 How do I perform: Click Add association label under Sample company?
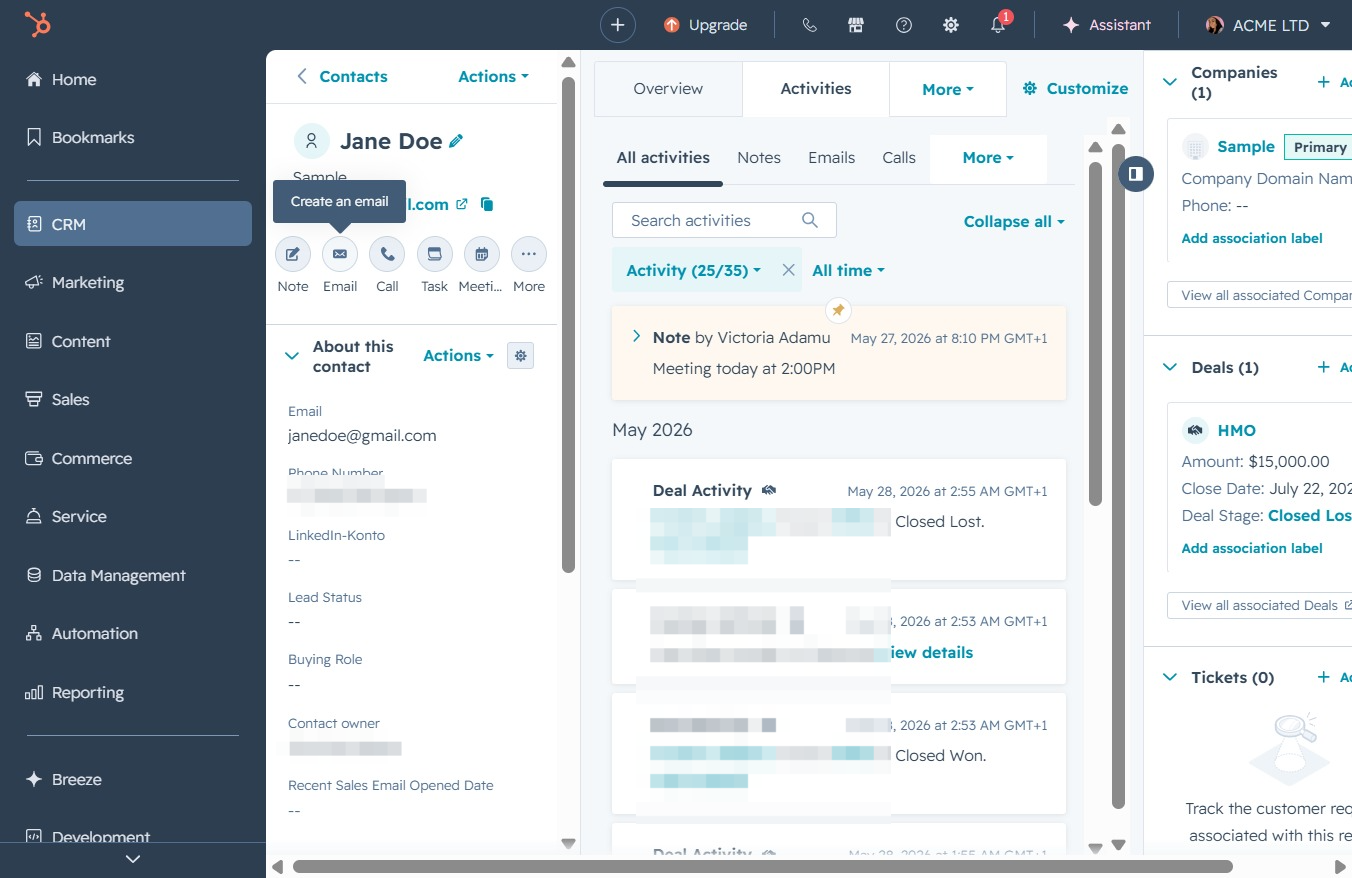click(1252, 238)
